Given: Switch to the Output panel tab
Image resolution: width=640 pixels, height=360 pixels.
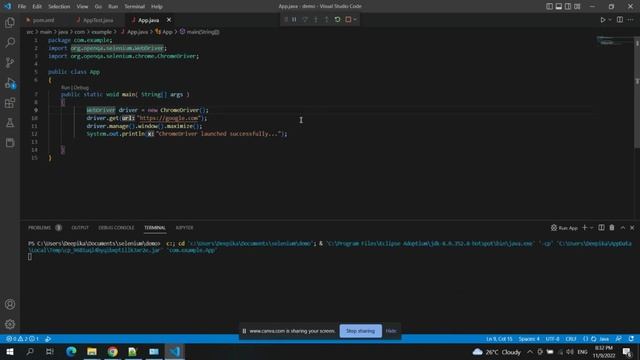Looking at the screenshot, I should point(80,228).
